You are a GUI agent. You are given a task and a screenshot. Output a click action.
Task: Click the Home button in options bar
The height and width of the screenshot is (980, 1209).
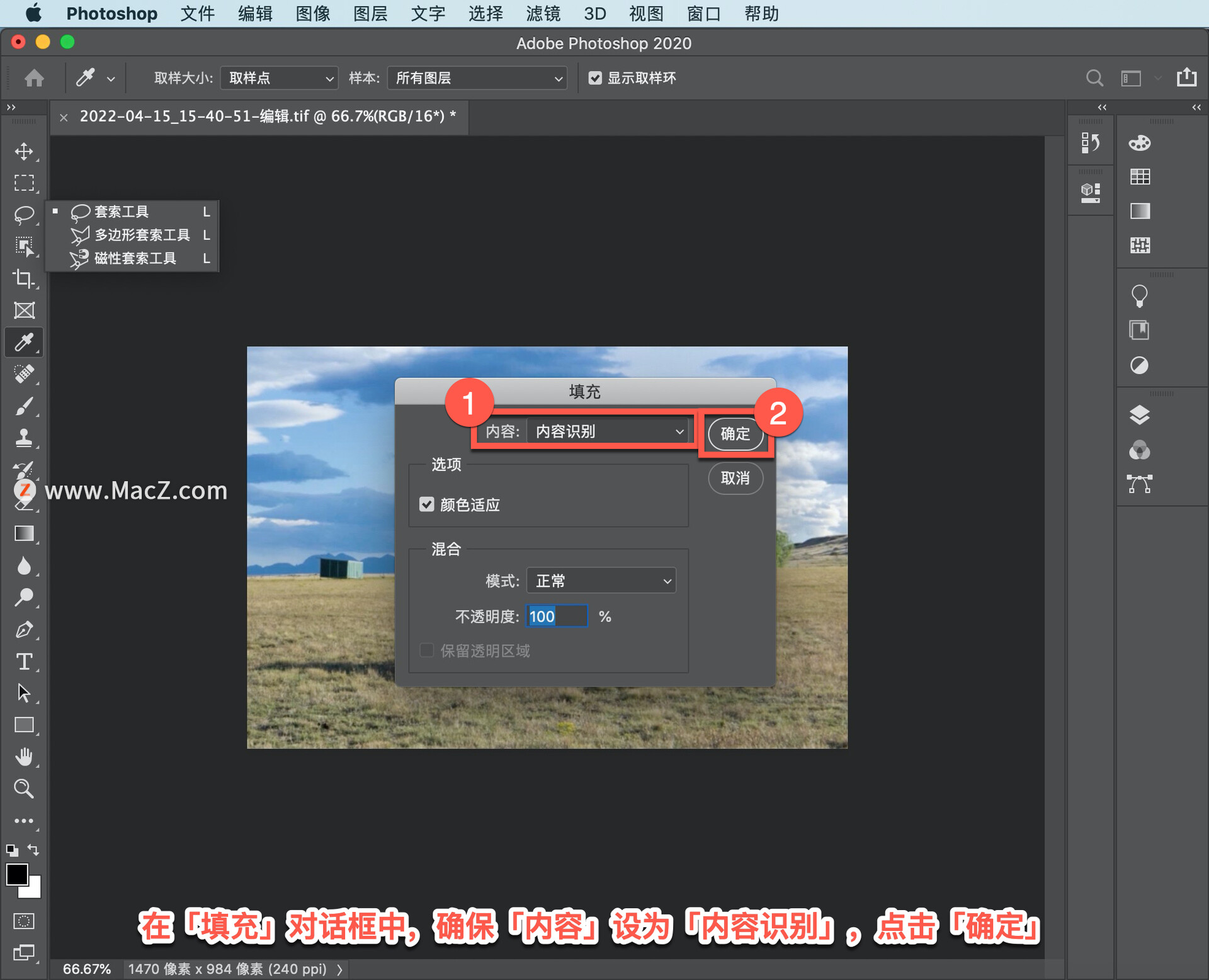[x=34, y=78]
